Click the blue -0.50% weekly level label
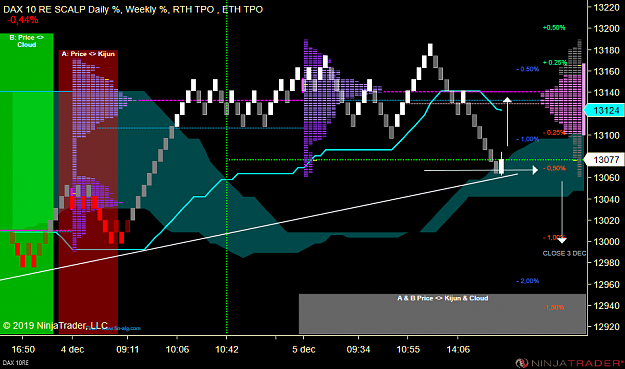The width and height of the screenshot is (625, 369). point(528,69)
